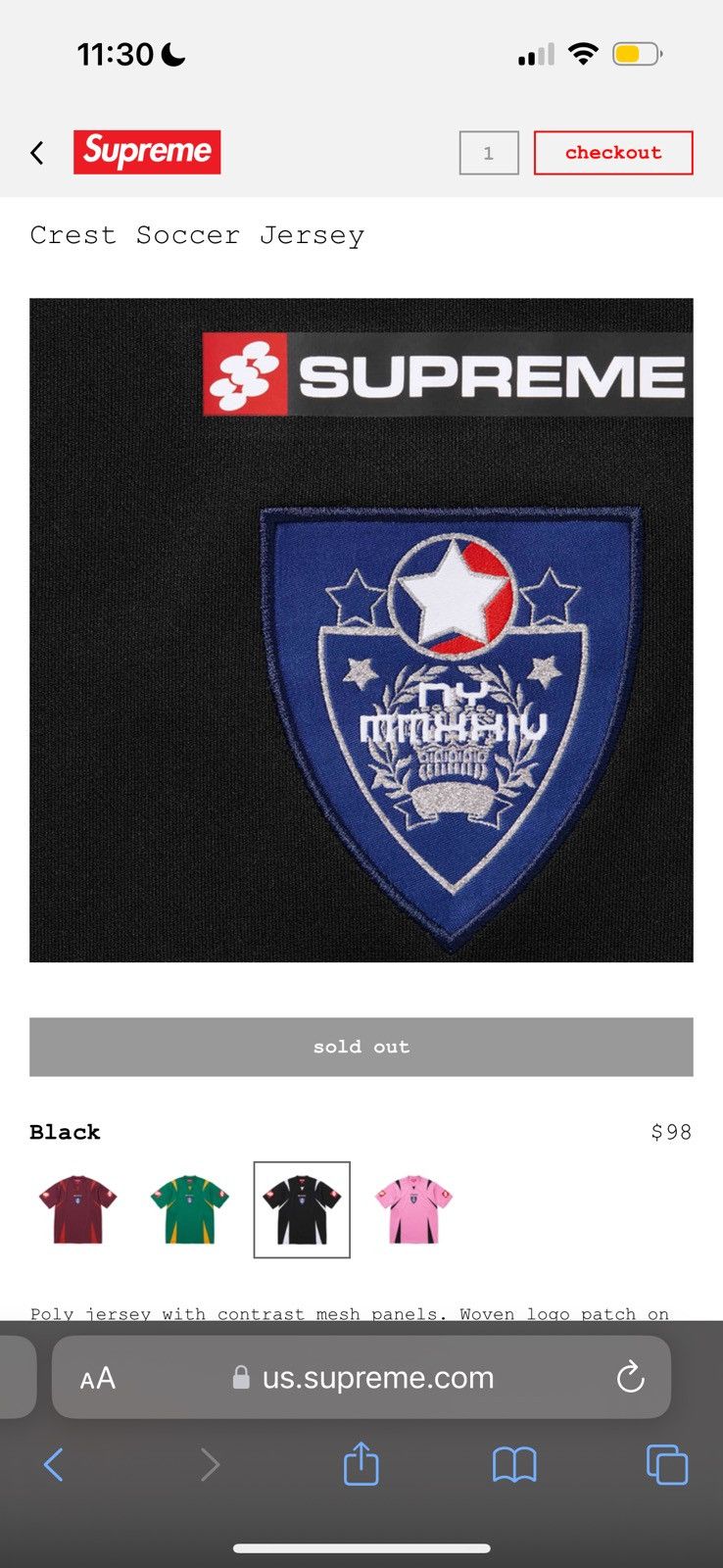Viewport: 723px width, 1568px height.
Task: Select the burgundy jersey color
Action: (x=78, y=1209)
